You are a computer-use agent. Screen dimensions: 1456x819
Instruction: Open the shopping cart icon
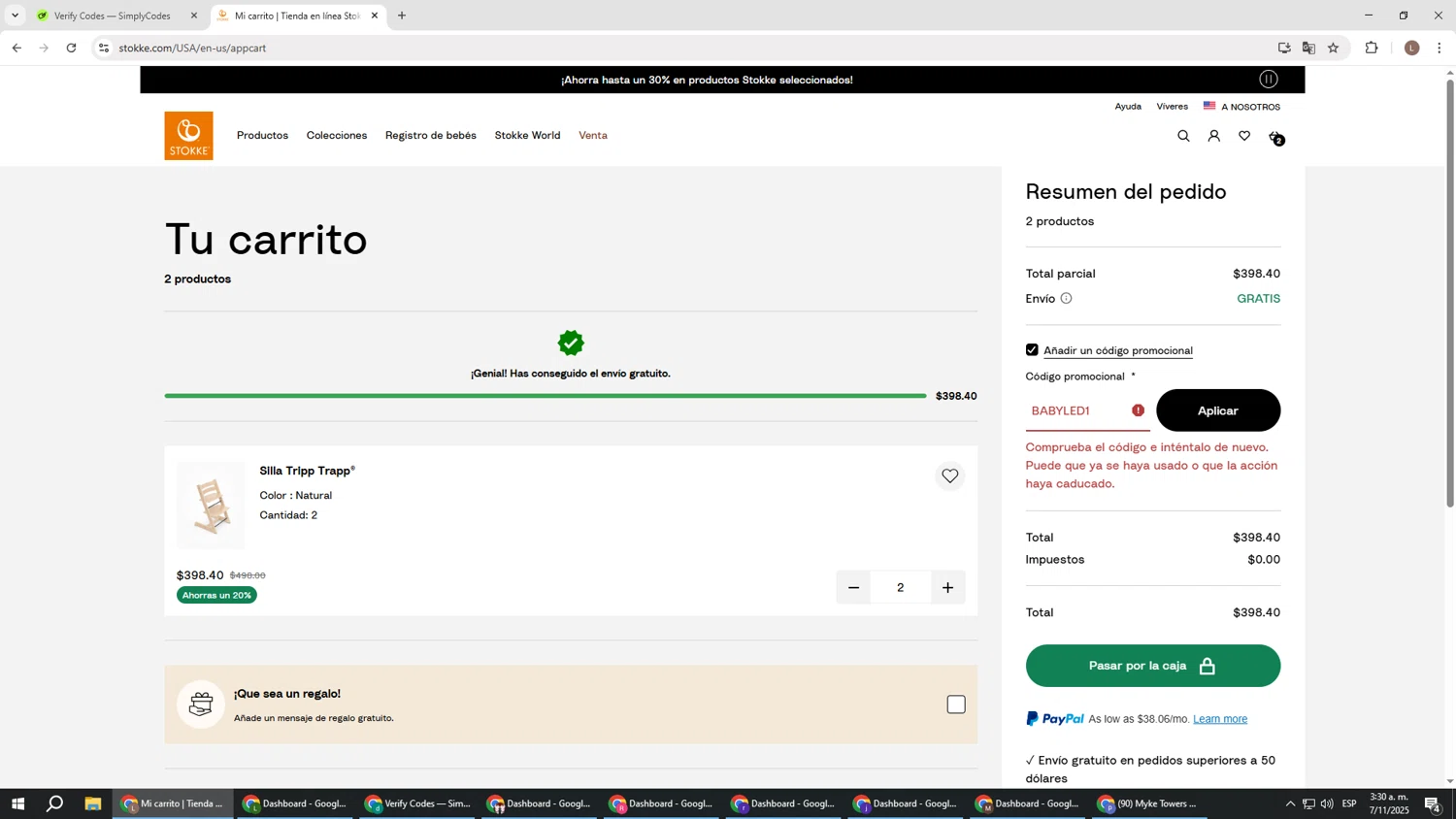pos(1275,137)
